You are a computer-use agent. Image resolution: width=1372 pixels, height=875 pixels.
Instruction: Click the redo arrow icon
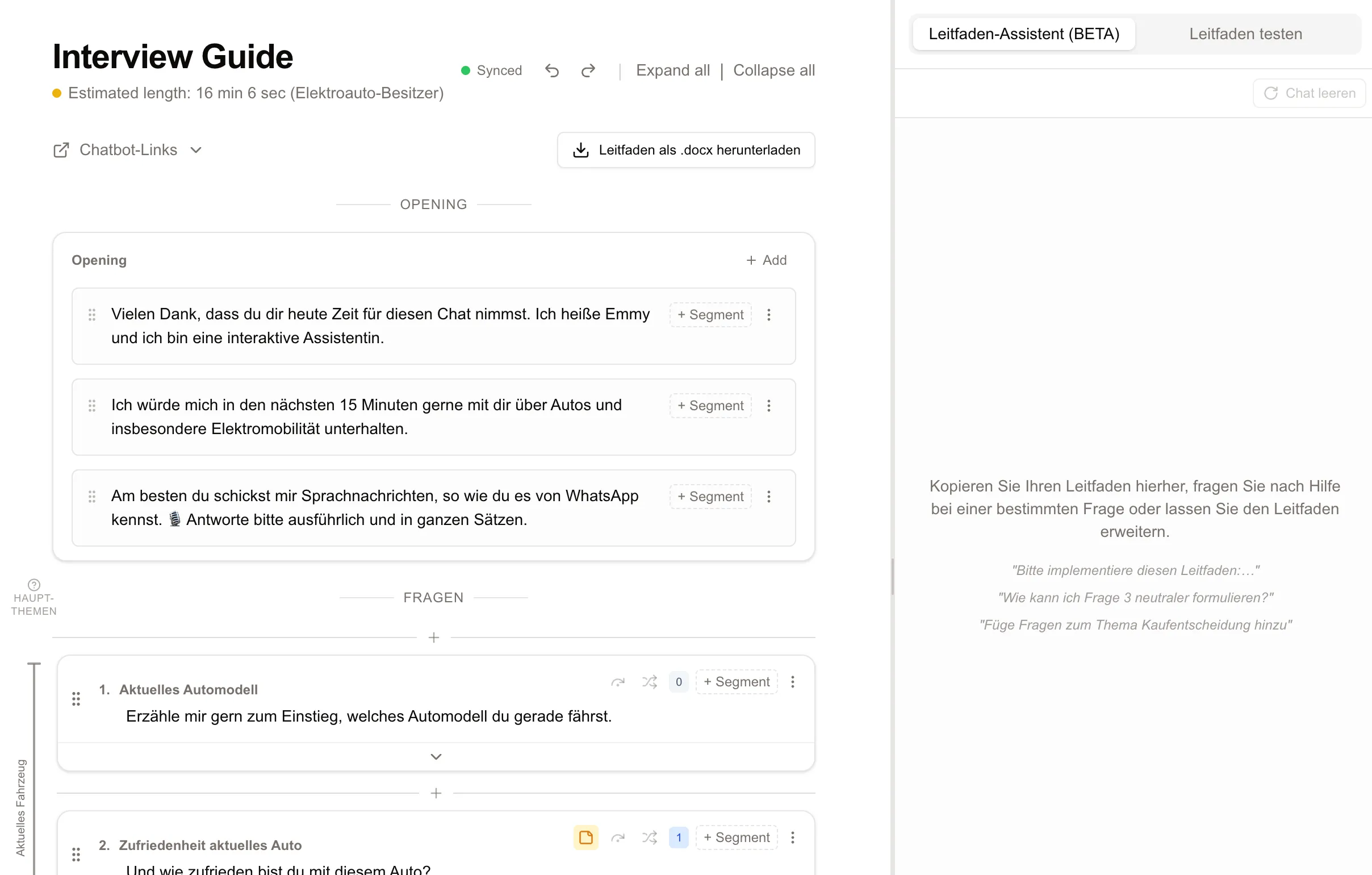coord(588,70)
